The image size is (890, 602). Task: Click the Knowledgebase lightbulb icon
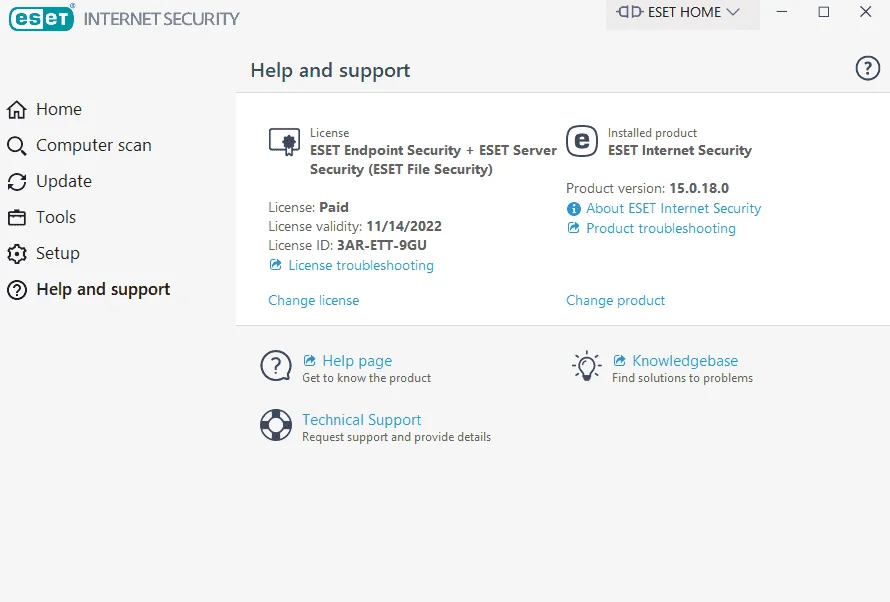point(586,366)
